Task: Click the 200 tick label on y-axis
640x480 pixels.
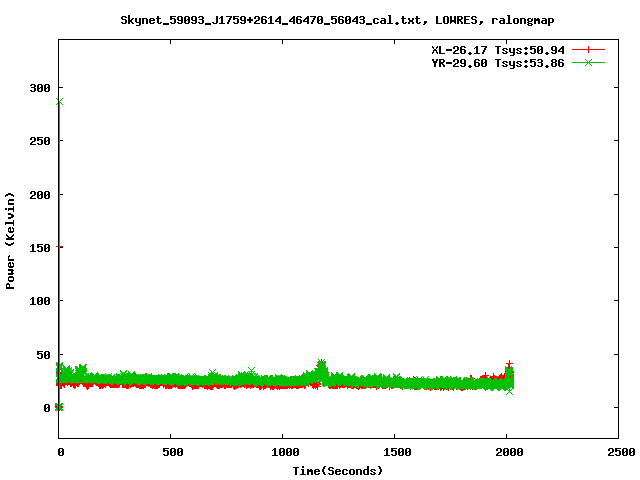Action: click(x=40, y=195)
